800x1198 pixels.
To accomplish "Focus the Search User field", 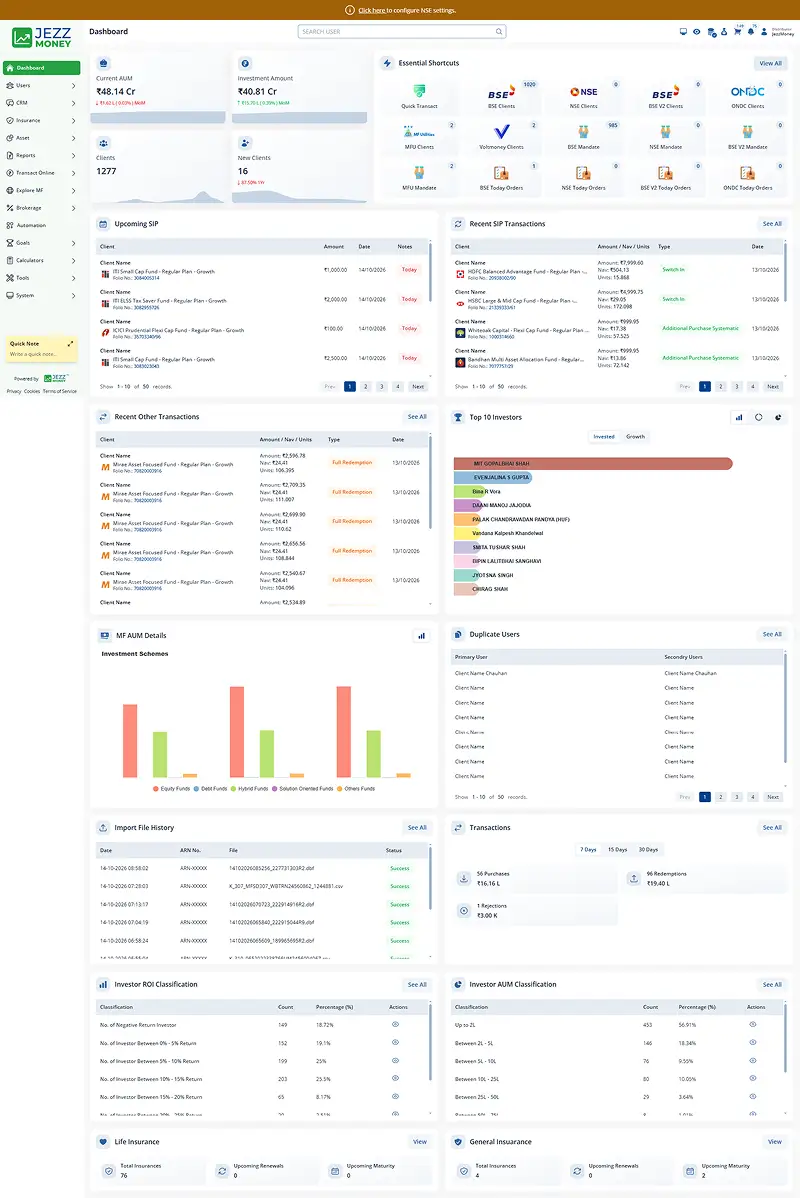I will click(402, 31).
